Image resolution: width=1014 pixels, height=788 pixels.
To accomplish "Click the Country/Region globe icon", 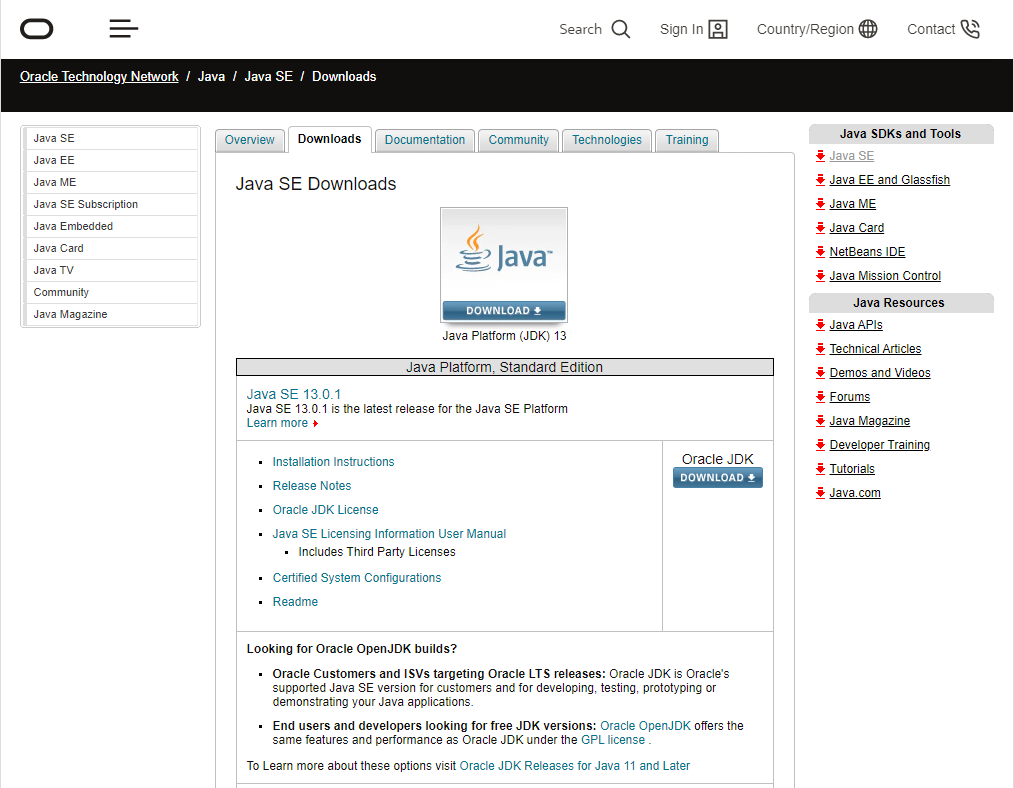I will click(868, 29).
